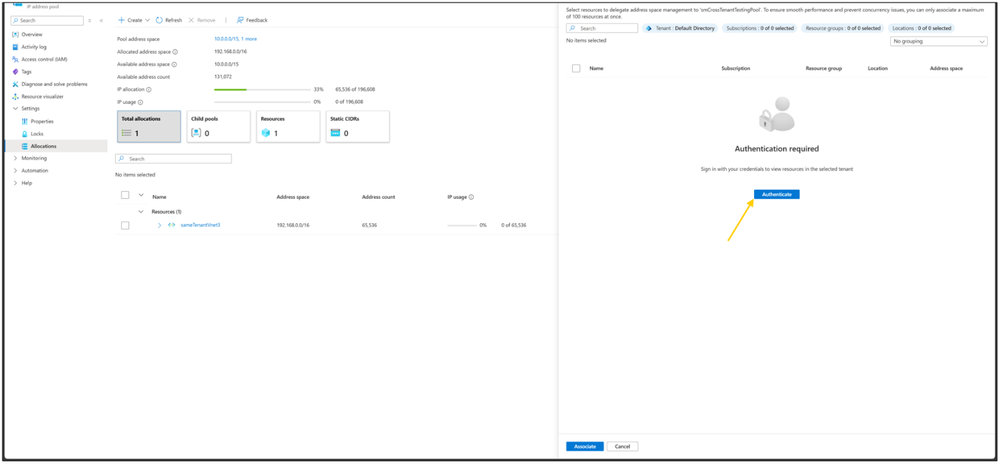
Task: Expand the Automation section
Action: (15, 171)
